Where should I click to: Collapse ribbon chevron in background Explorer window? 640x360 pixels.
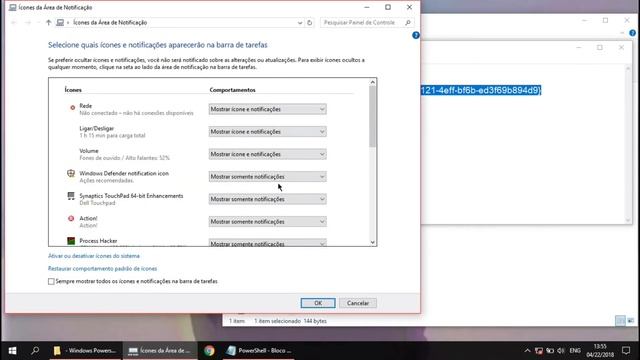click(622, 33)
